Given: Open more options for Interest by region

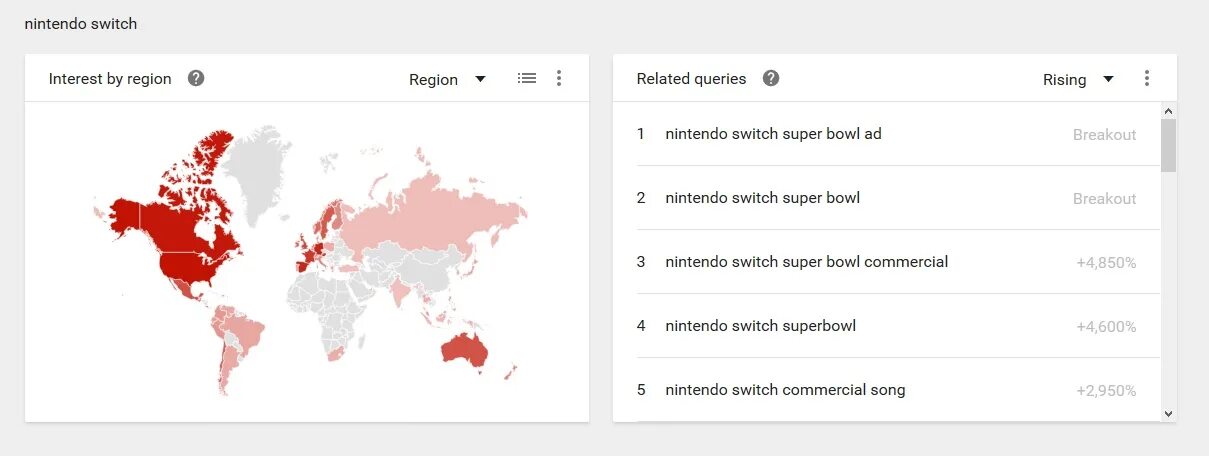Looking at the screenshot, I should pyautogui.click(x=559, y=78).
